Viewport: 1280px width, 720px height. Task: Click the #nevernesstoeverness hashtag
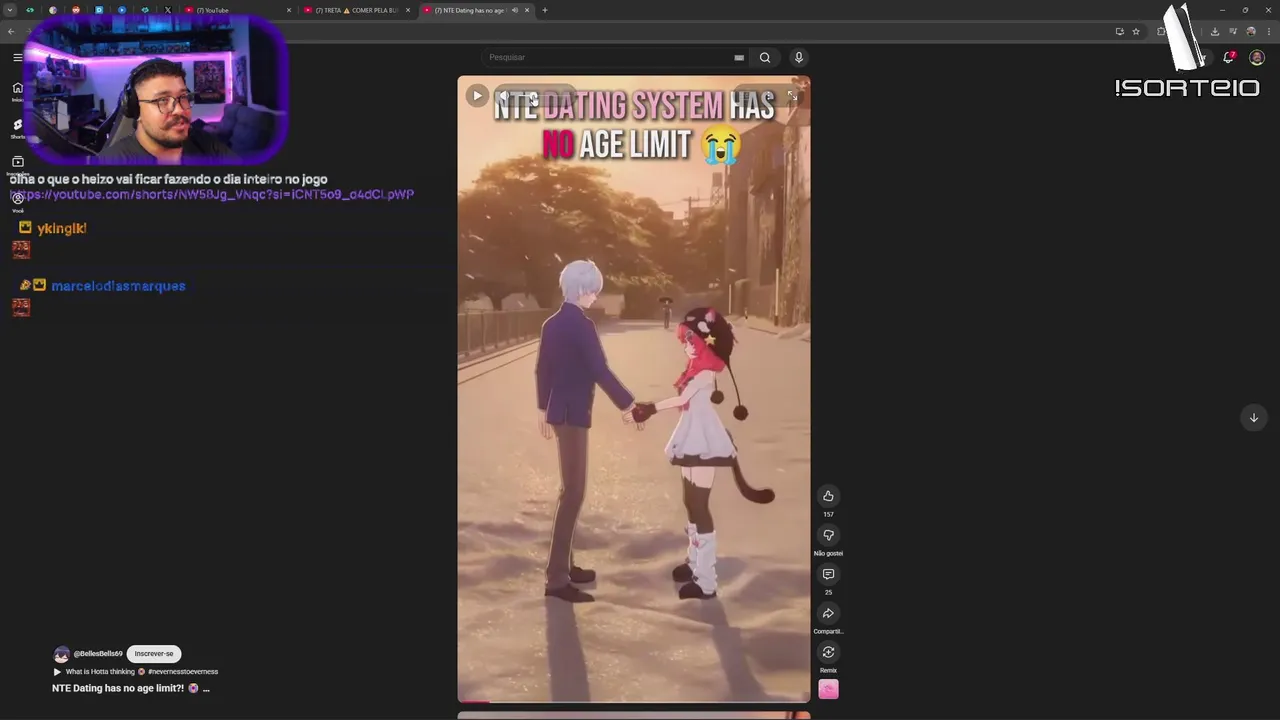coord(183,672)
